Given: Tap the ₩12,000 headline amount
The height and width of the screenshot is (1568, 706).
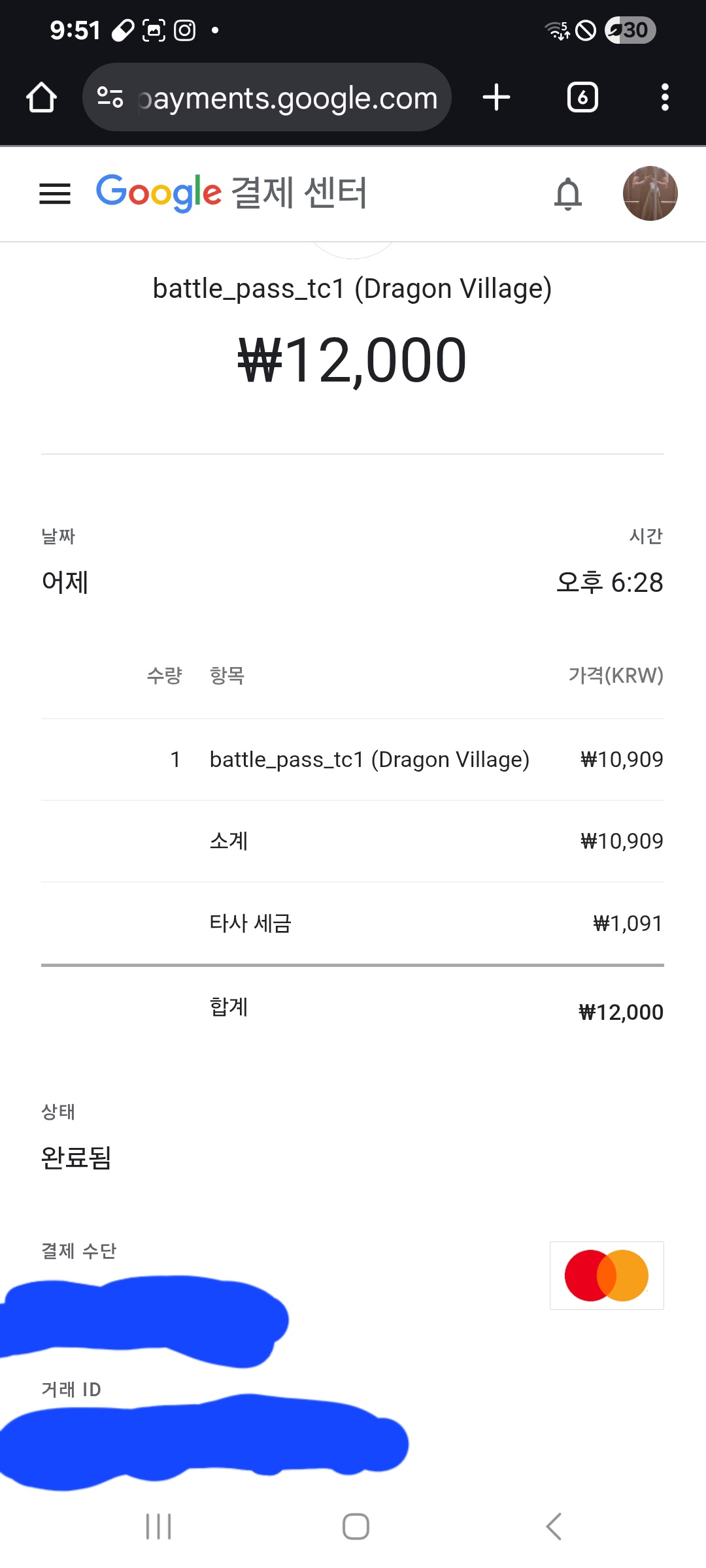Looking at the screenshot, I should click(352, 360).
